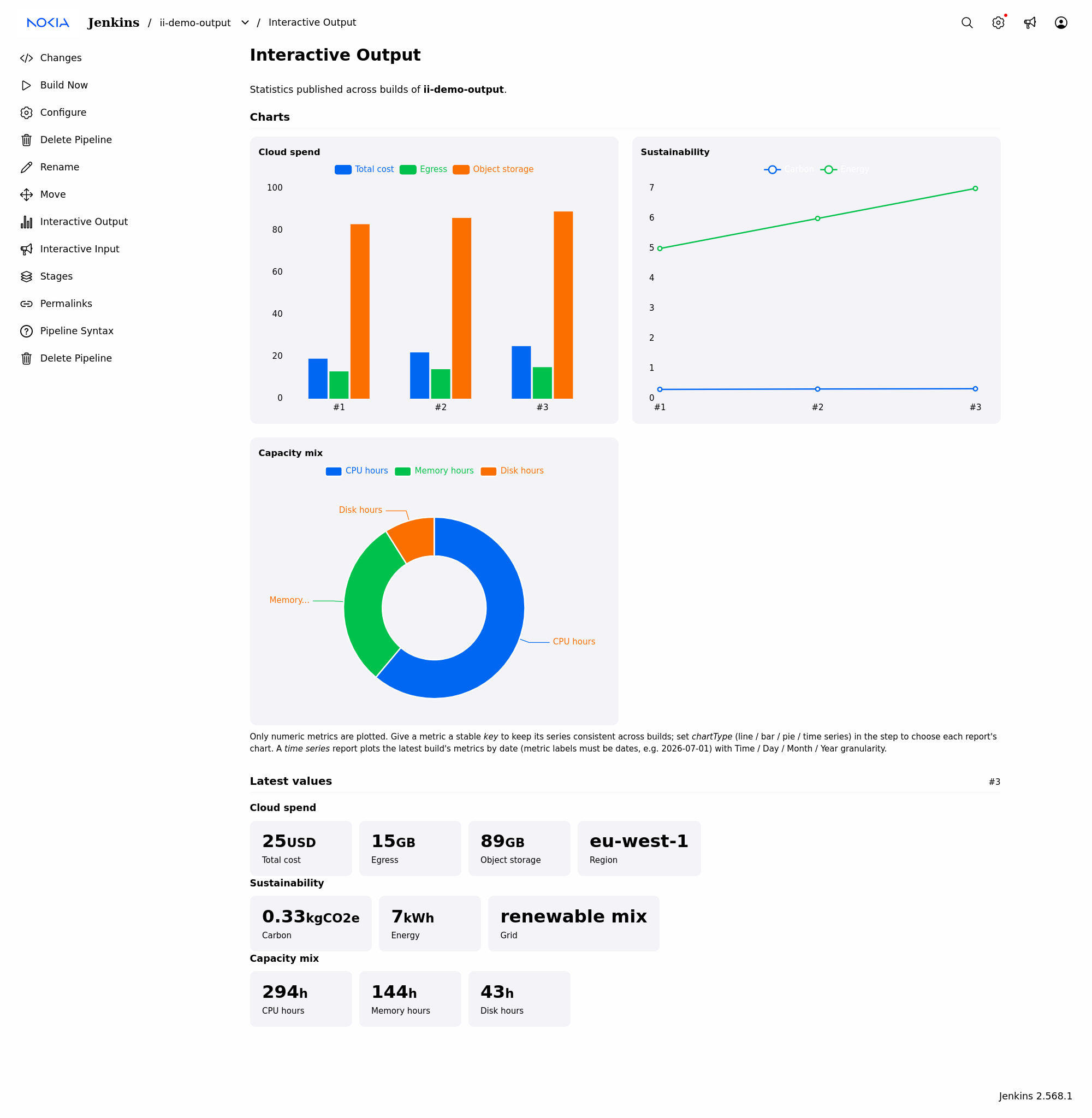Click the Interactive Output breadcrumb
Screen dimensions: 1092x1118
pyautogui.click(x=312, y=22)
